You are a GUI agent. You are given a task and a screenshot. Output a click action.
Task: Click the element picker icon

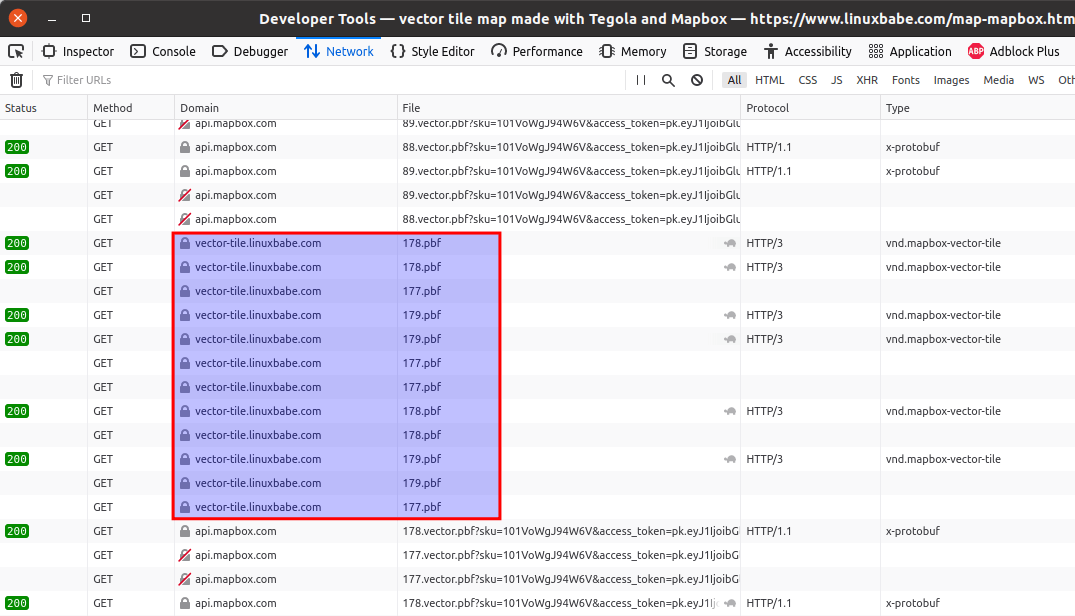[x=16, y=51]
